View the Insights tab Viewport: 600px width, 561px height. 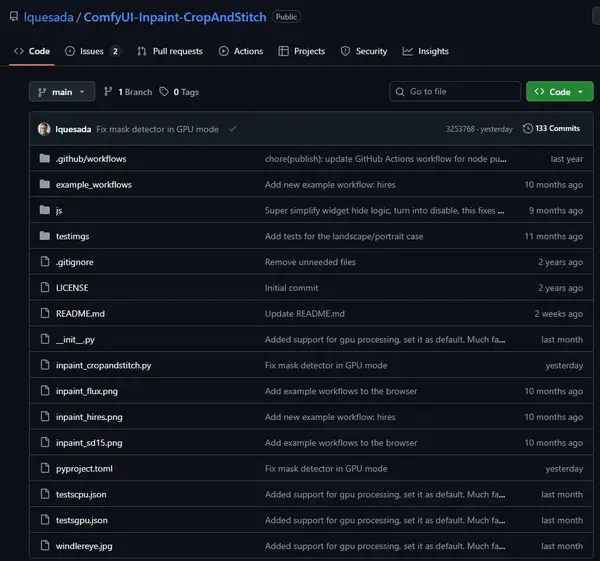(x=425, y=51)
